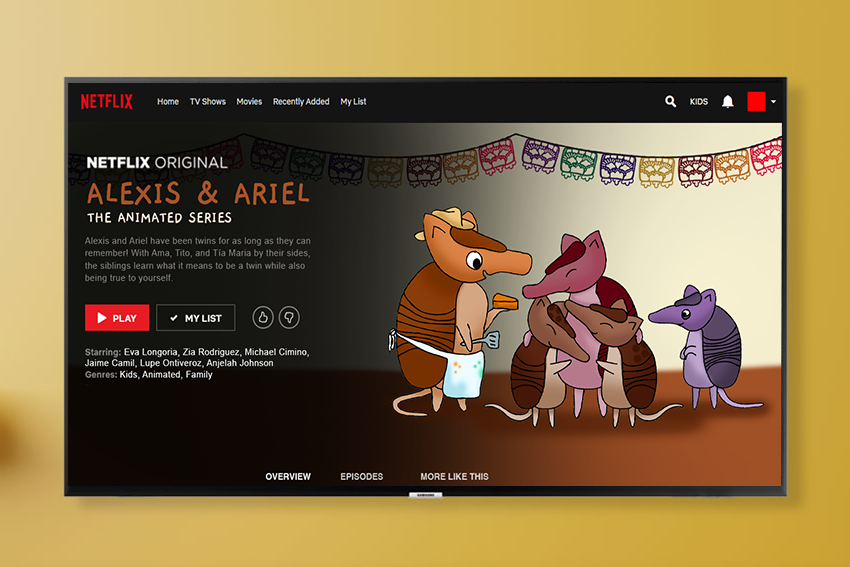Open My List in top navigation
Screen dimensions: 850x567
(353, 101)
